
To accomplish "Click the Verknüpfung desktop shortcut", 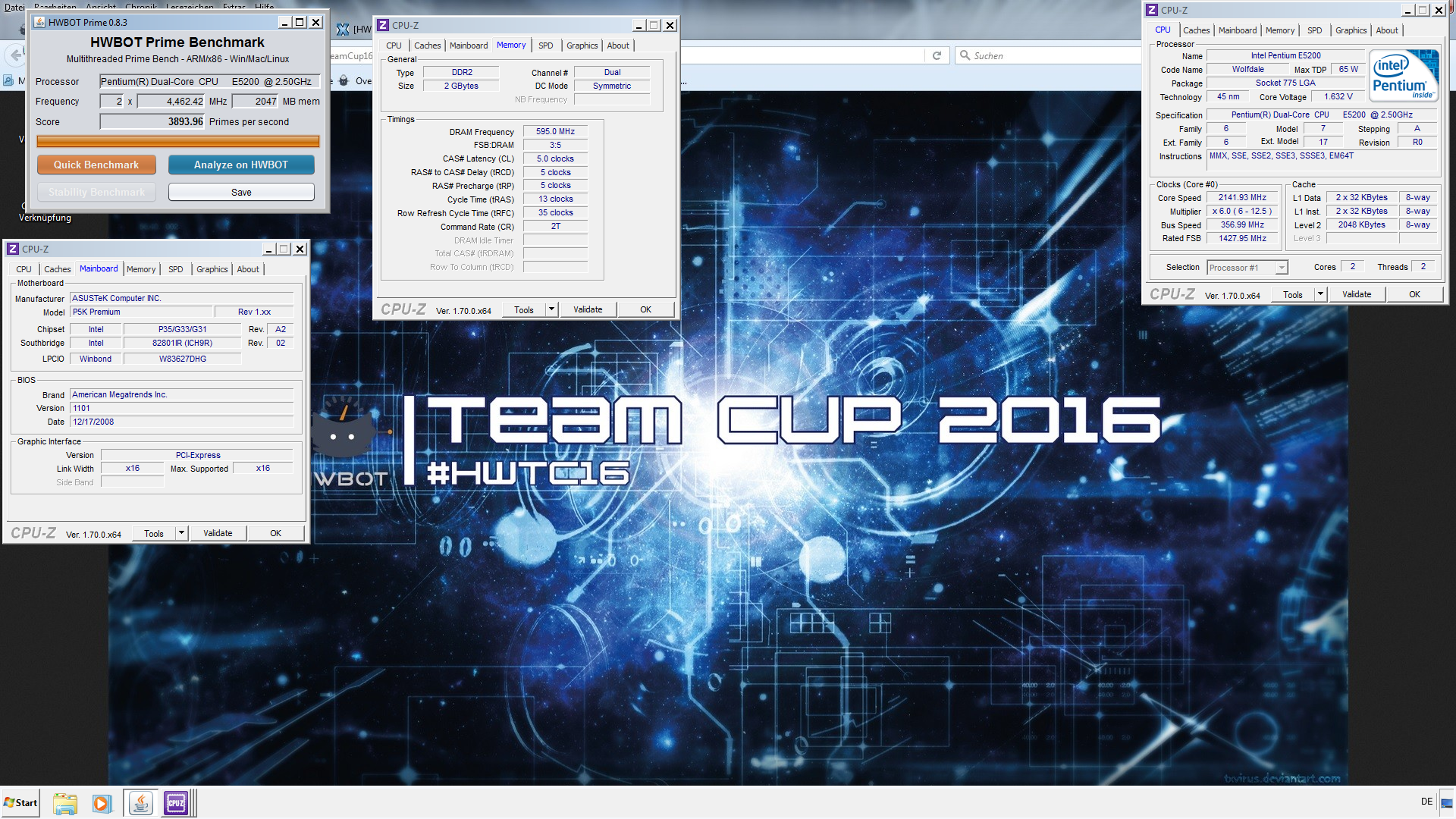I will pyautogui.click(x=45, y=218).
